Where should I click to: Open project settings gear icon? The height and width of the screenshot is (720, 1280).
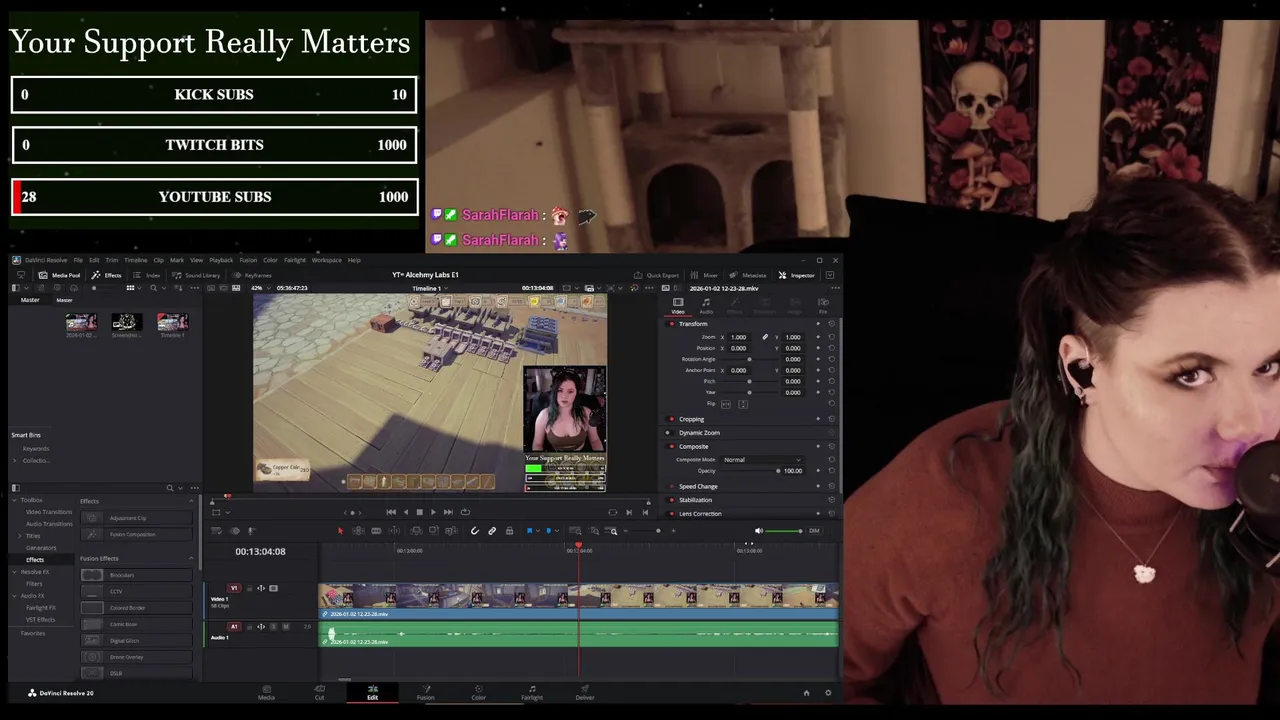click(x=828, y=693)
